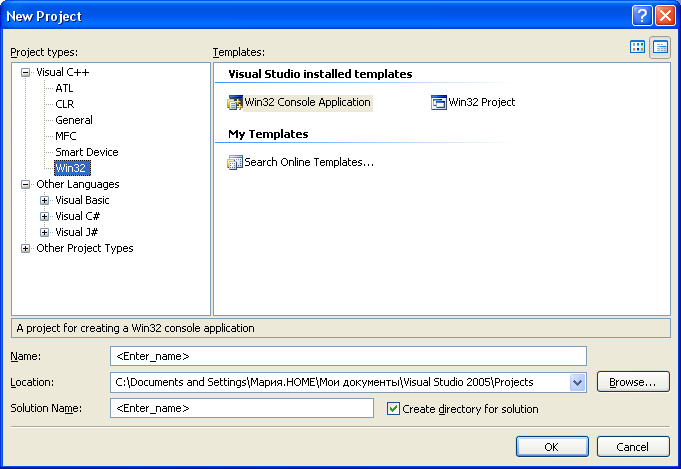
Task: Expand the Visual Basic node
Action: pyautogui.click(x=44, y=201)
